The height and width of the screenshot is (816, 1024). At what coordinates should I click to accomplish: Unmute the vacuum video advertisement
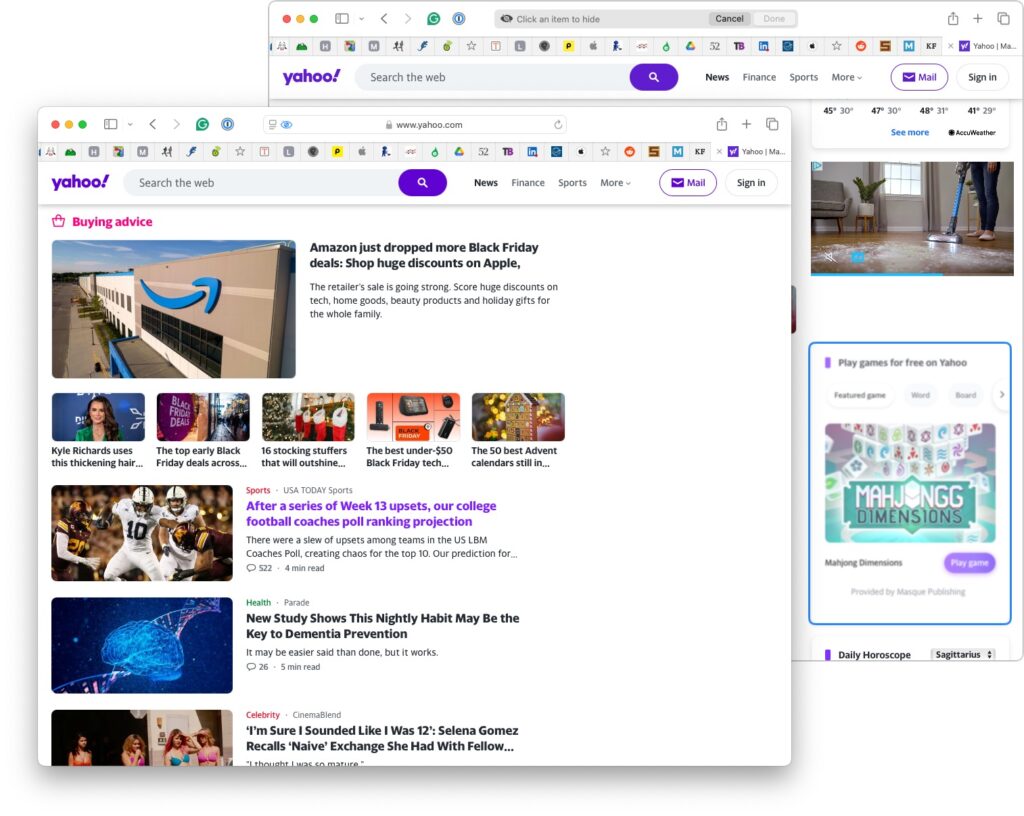829,257
